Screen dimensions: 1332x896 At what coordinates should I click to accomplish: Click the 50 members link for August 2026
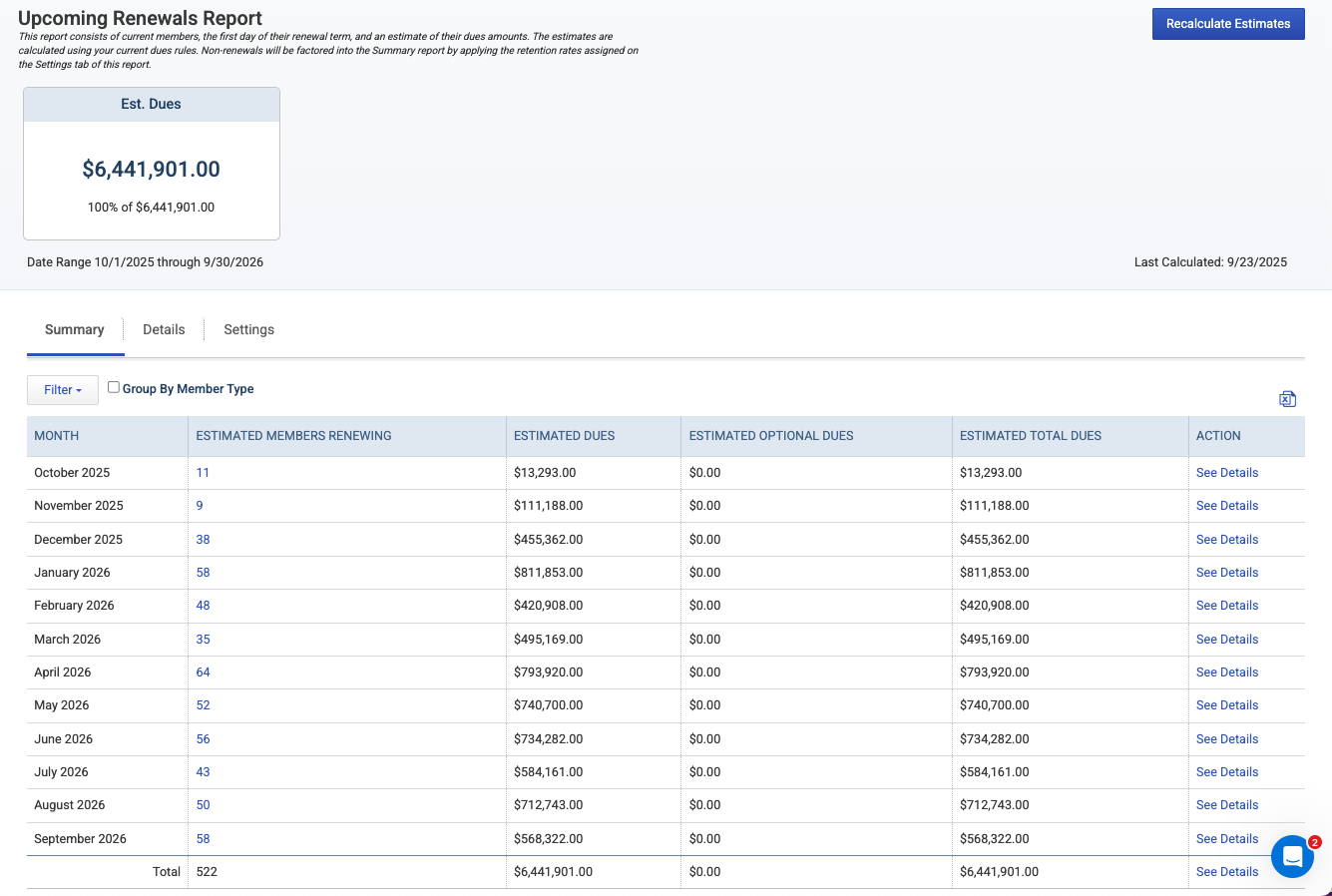click(x=204, y=805)
